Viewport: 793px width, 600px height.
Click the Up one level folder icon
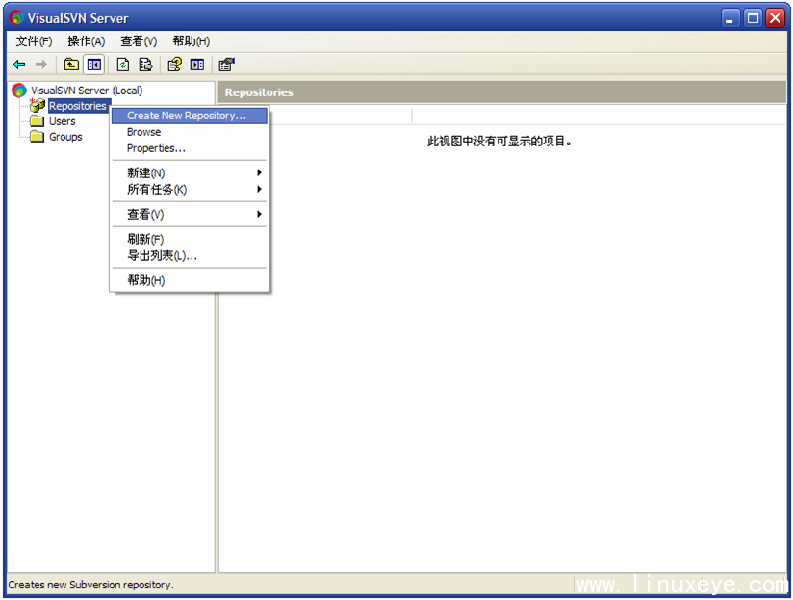pyautogui.click(x=71, y=64)
